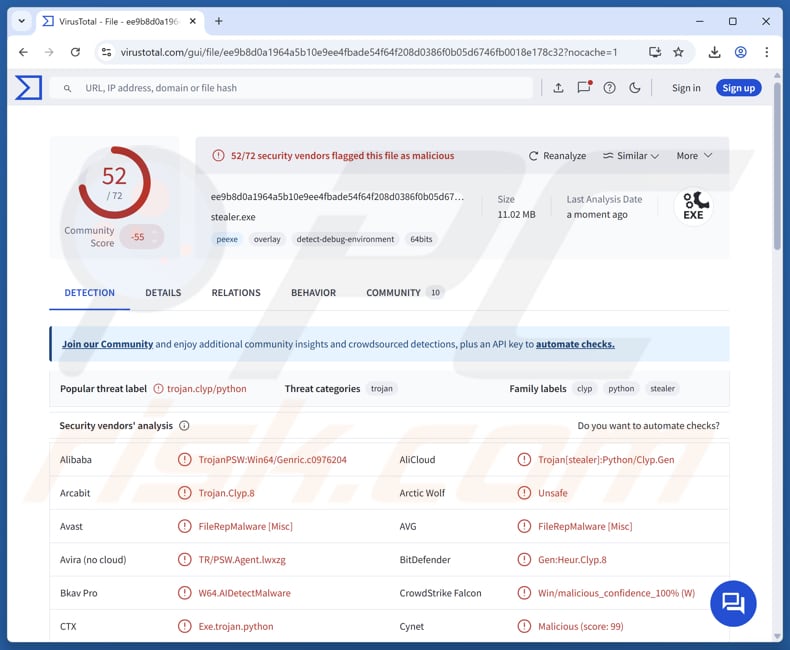Screen dimensions: 790x650
Task: Expand the Similar dropdown
Action: tap(631, 156)
